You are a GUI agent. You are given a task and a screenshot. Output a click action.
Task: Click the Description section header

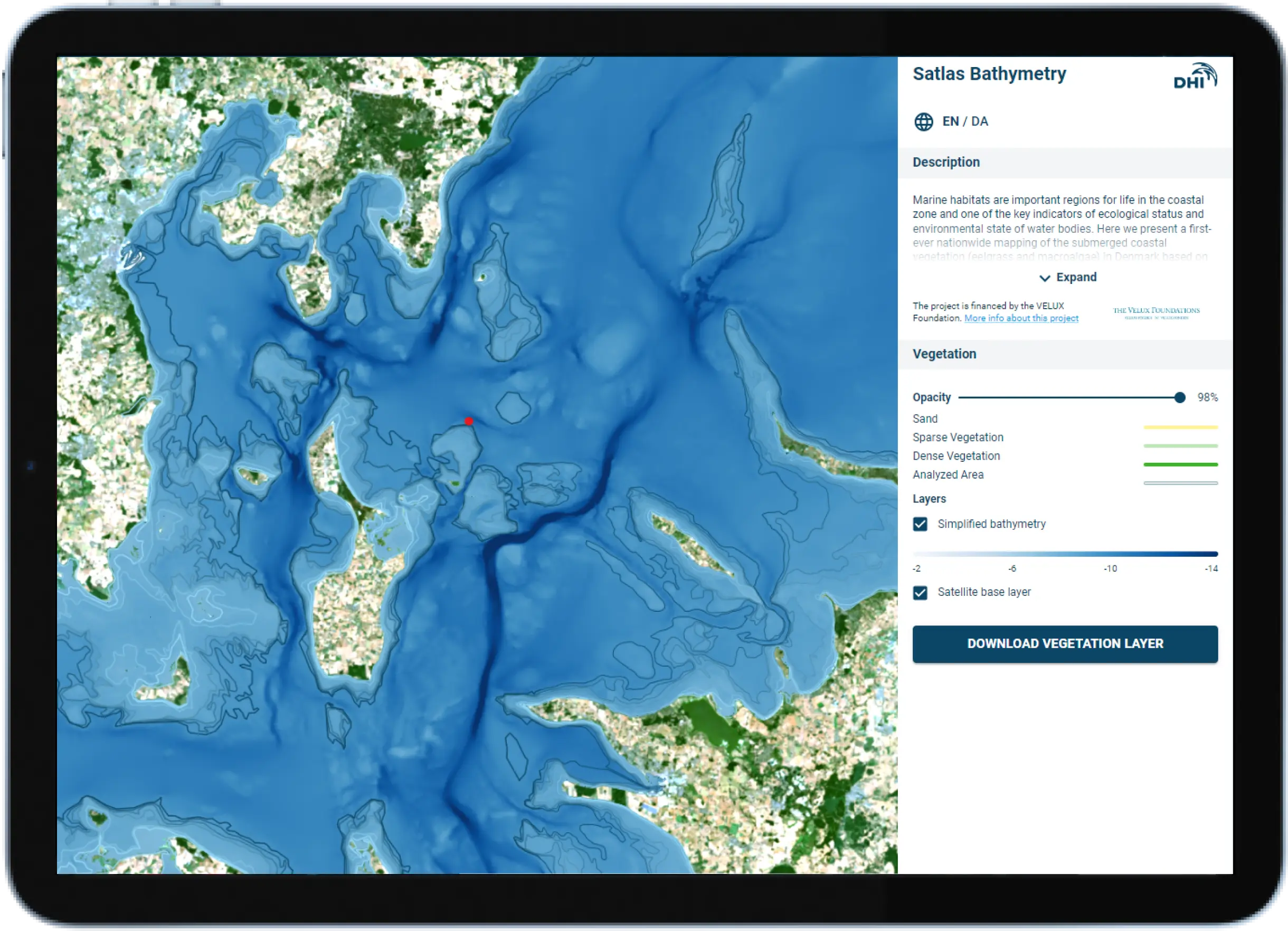click(x=945, y=163)
